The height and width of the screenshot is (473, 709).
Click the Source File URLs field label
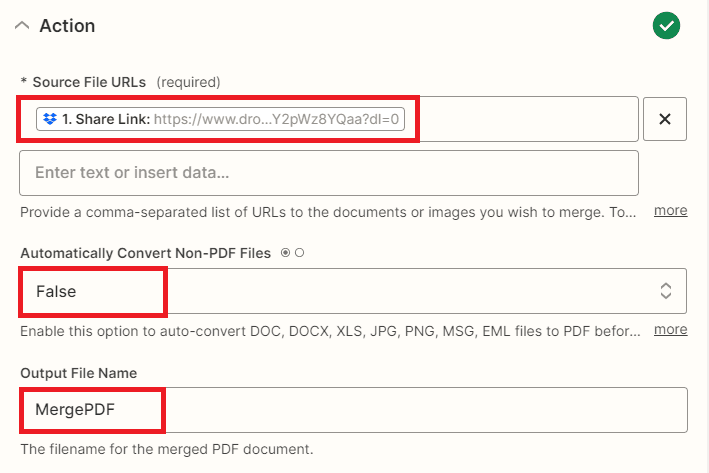click(x=90, y=82)
